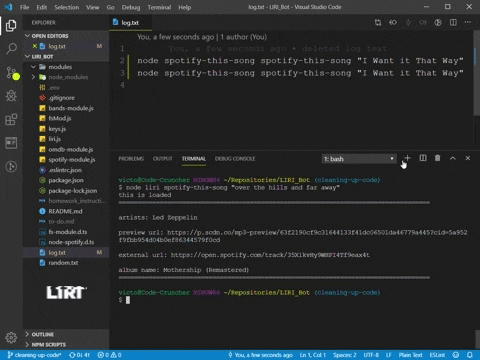Open .eslintrc.json in the explorer
The image size is (480, 360).
click(x=65, y=170)
